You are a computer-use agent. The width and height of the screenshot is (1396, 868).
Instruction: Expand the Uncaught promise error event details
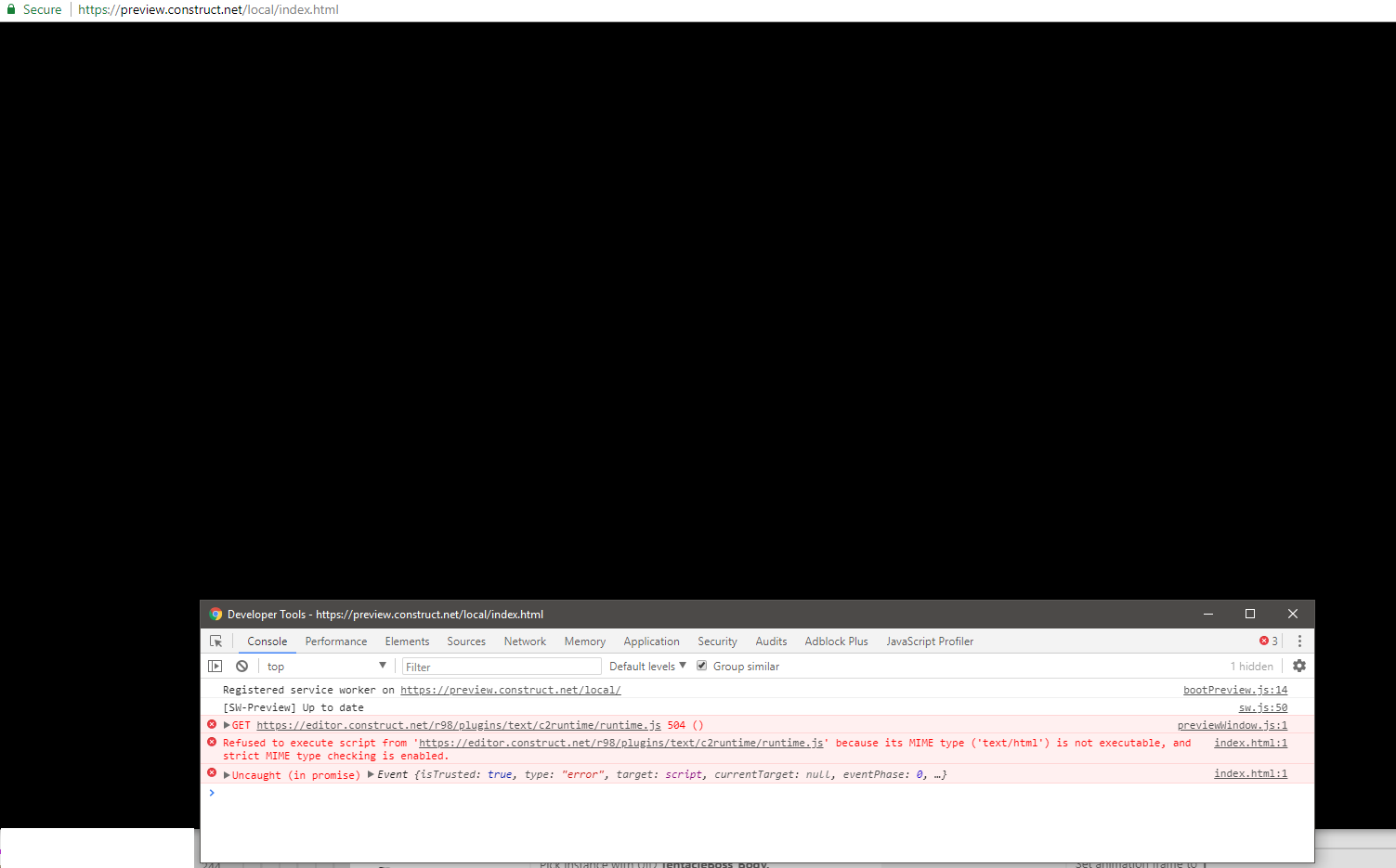[x=226, y=774]
